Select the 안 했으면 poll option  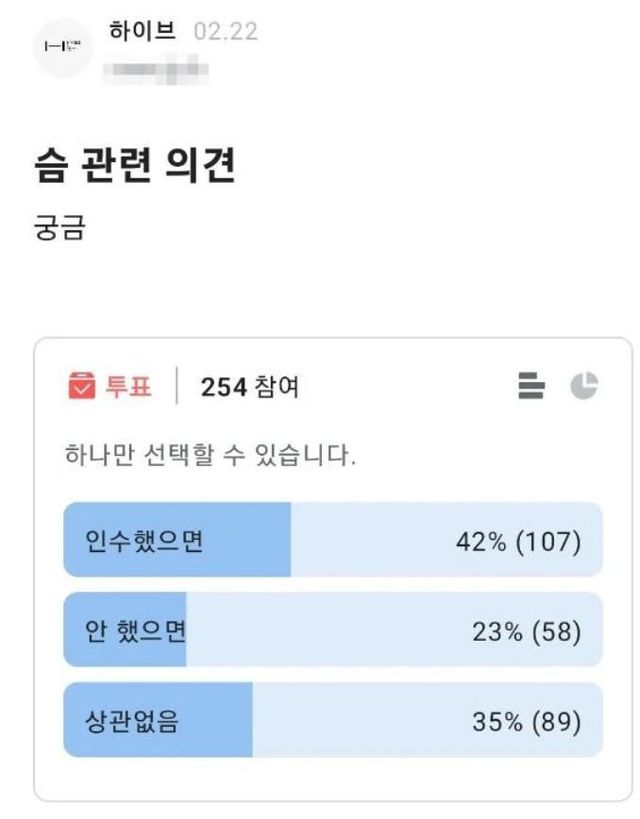click(x=137, y=631)
